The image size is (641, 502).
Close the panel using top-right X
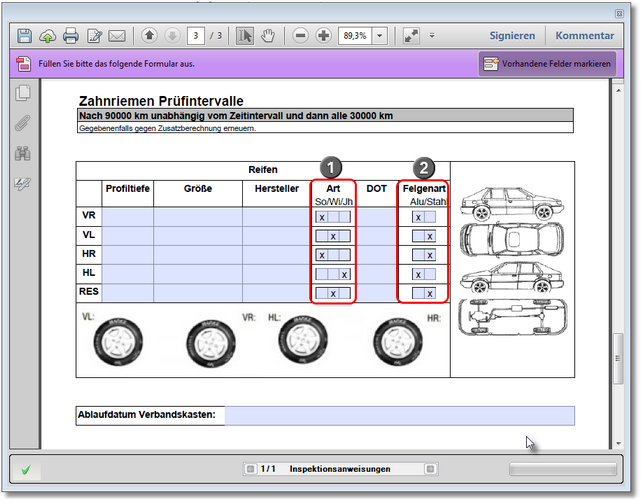coord(619,14)
